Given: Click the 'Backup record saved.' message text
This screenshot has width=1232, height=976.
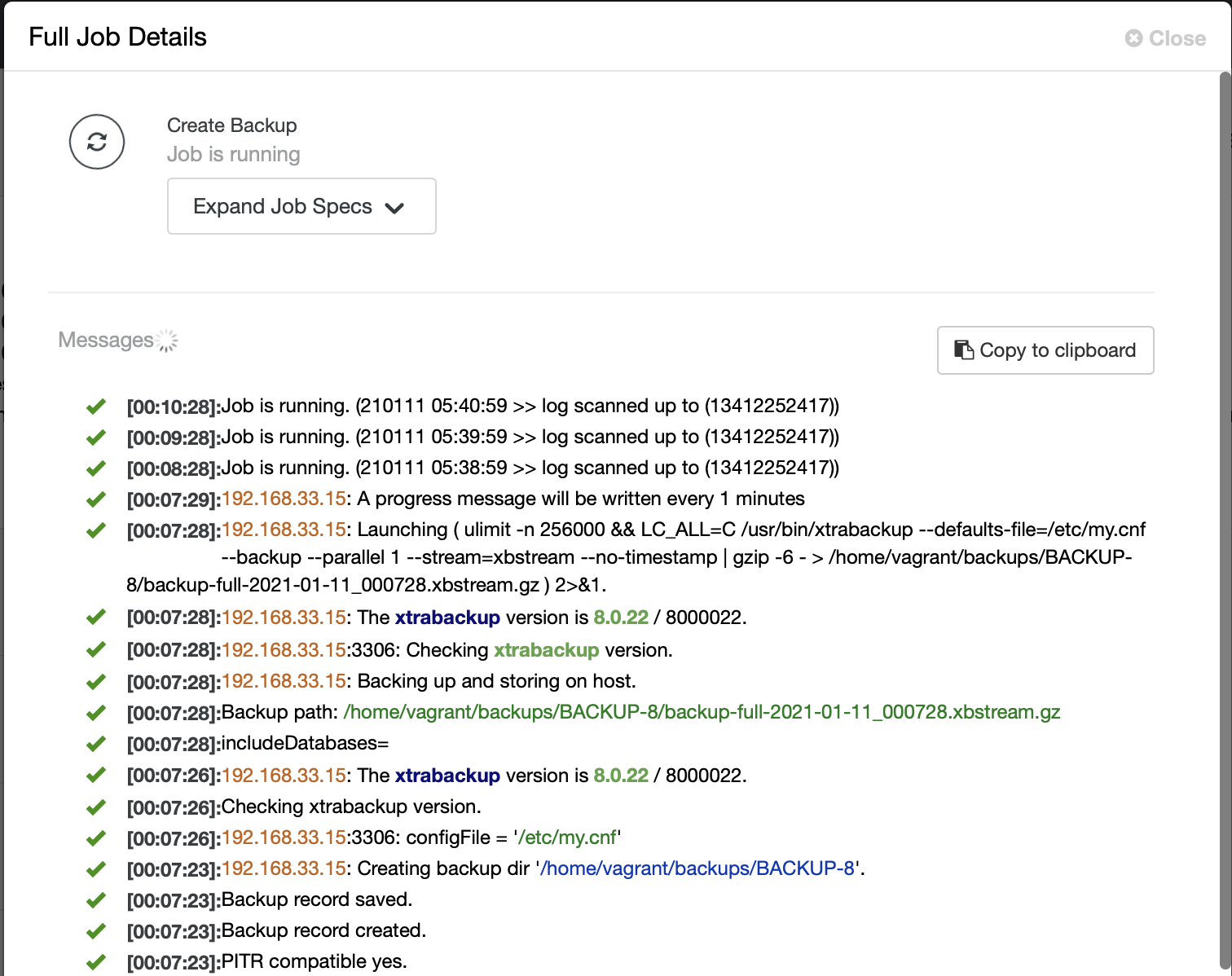Looking at the screenshot, I should [x=317, y=899].
